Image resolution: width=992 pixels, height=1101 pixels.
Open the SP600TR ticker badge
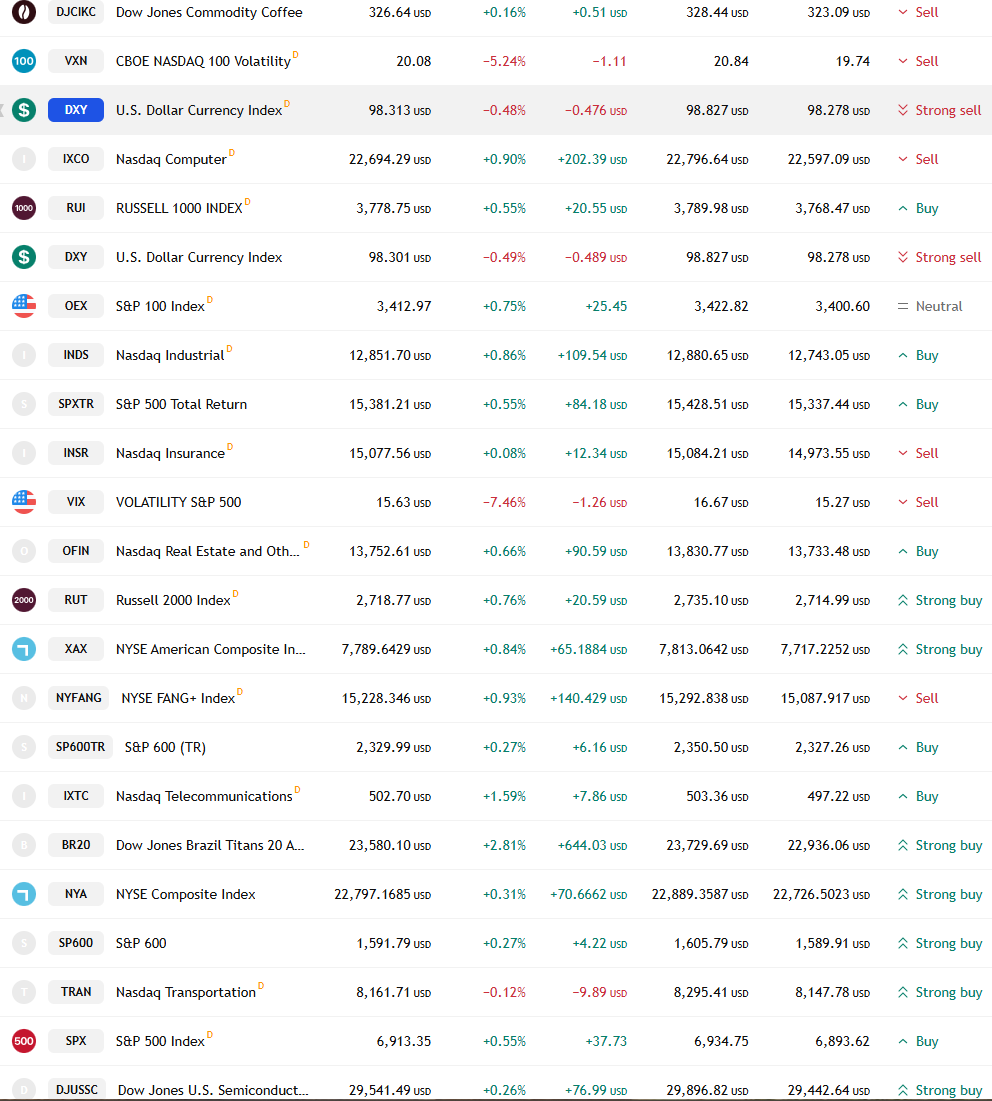click(x=80, y=747)
